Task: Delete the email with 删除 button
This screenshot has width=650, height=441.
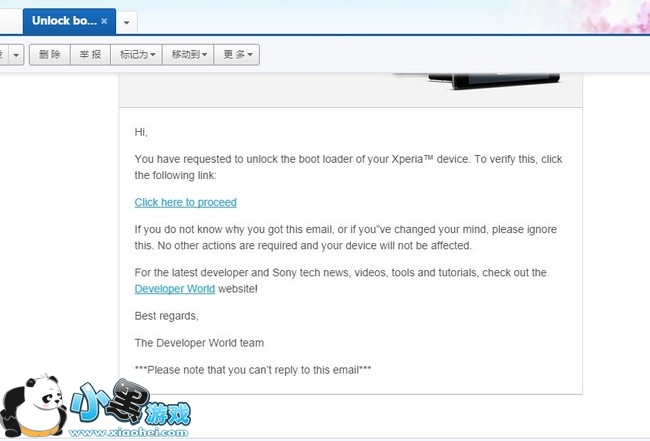Action: [x=49, y=54]
